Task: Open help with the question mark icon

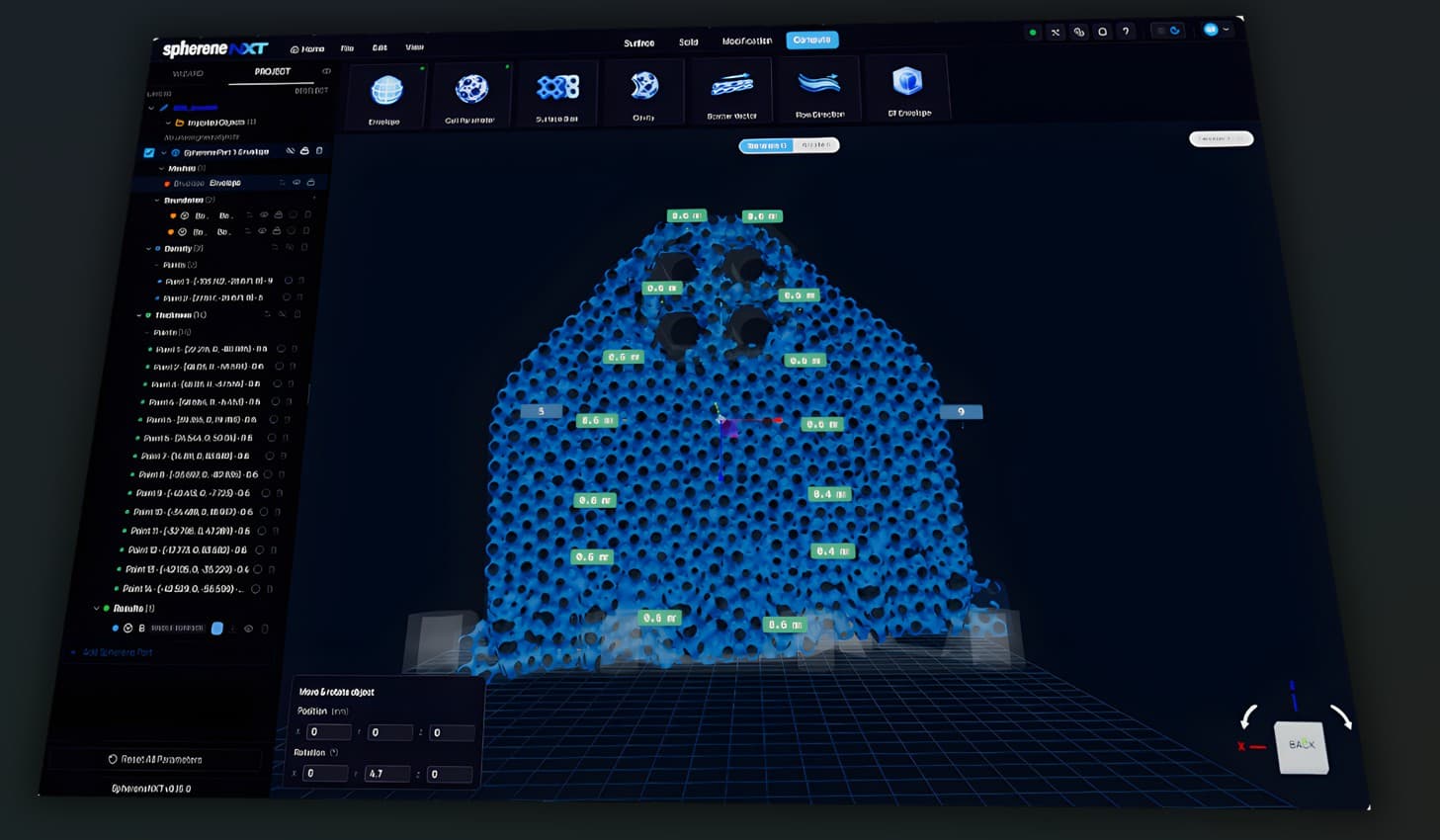Action: (1126, 32)
